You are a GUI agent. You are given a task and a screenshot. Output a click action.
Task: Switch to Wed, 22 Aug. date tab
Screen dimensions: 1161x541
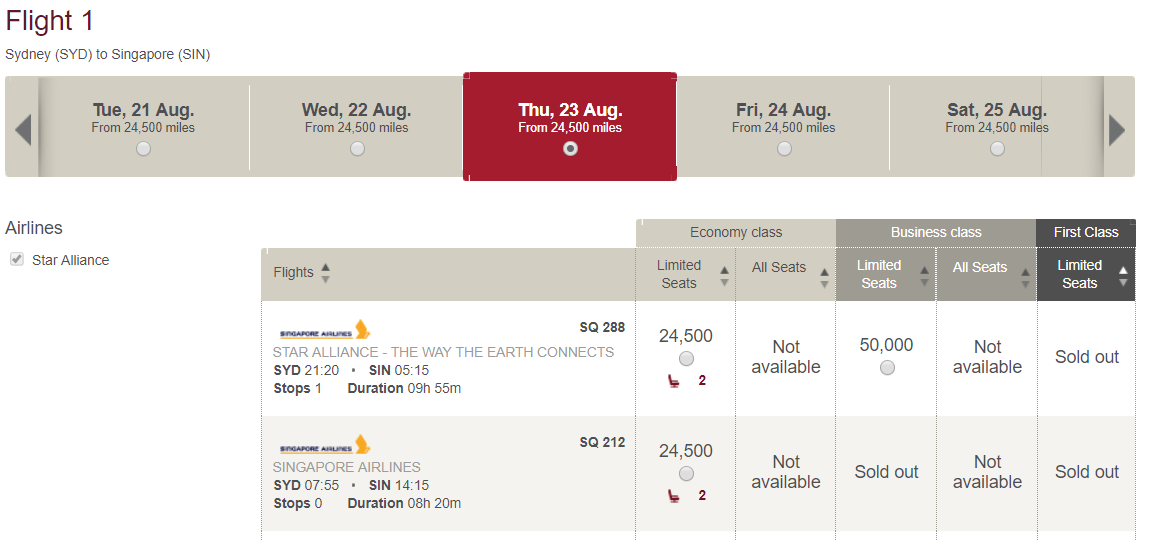pyautogui.click(x=357, y=127)
